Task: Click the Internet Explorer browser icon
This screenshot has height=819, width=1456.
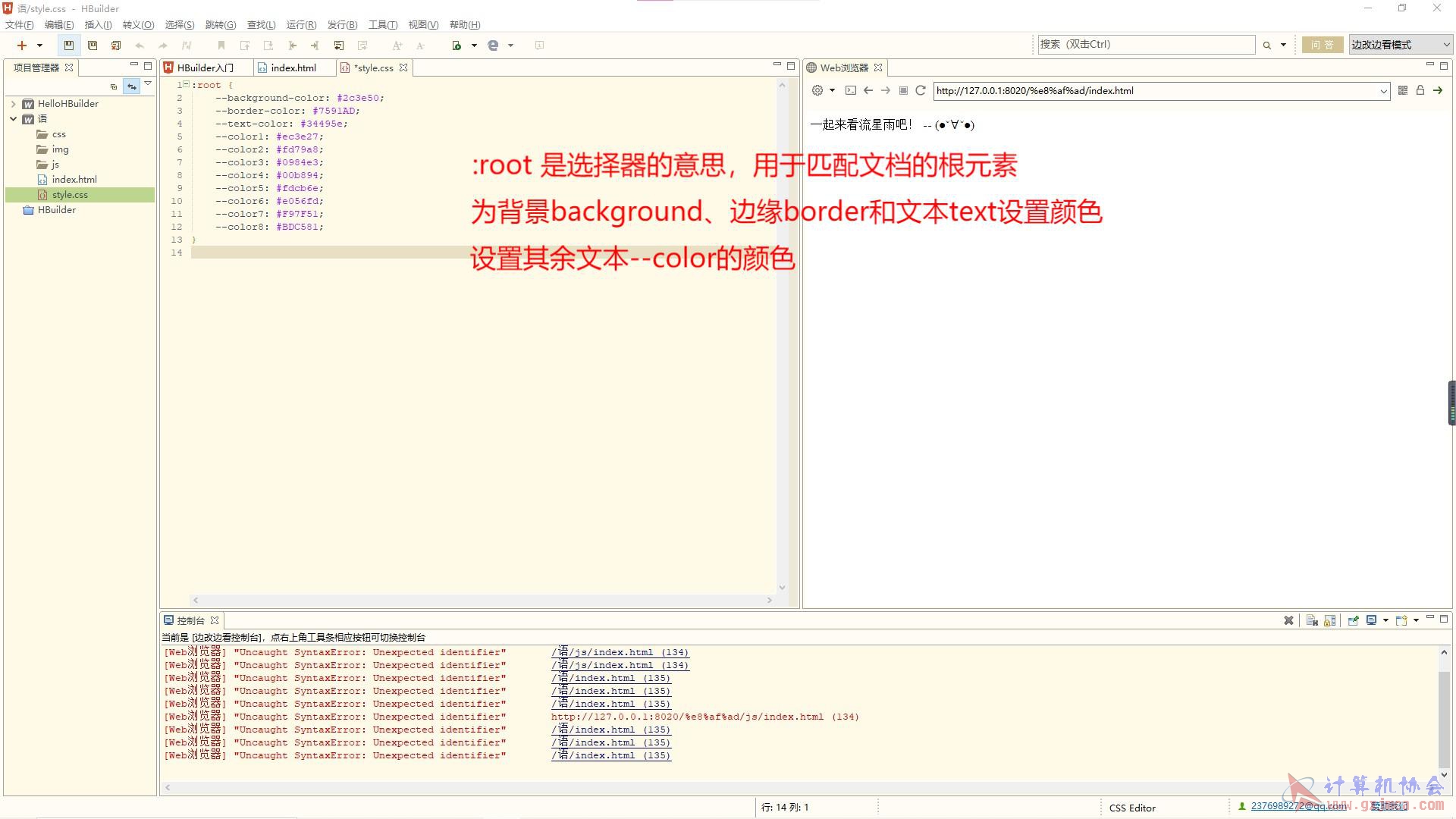Action: pyautogui.click(x=493, y=45)
